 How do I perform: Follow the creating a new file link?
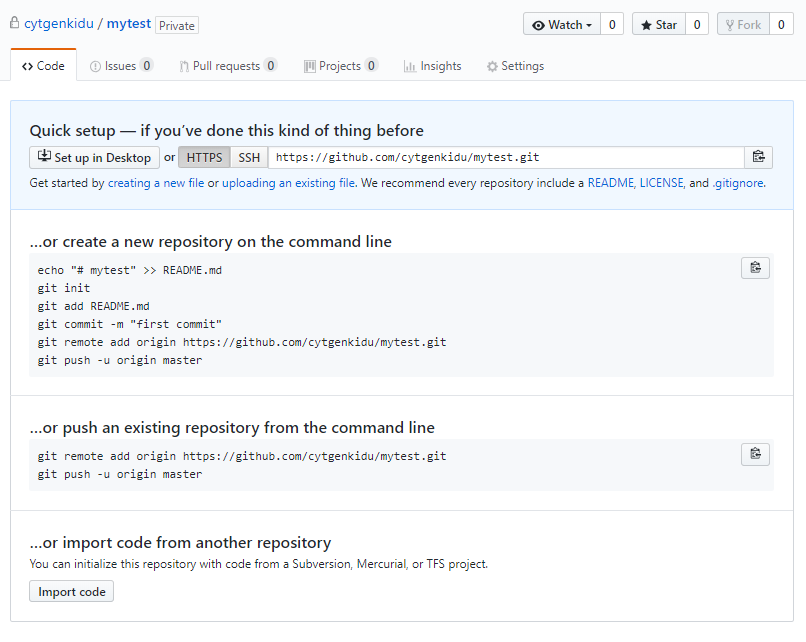(x=156, y=183)
